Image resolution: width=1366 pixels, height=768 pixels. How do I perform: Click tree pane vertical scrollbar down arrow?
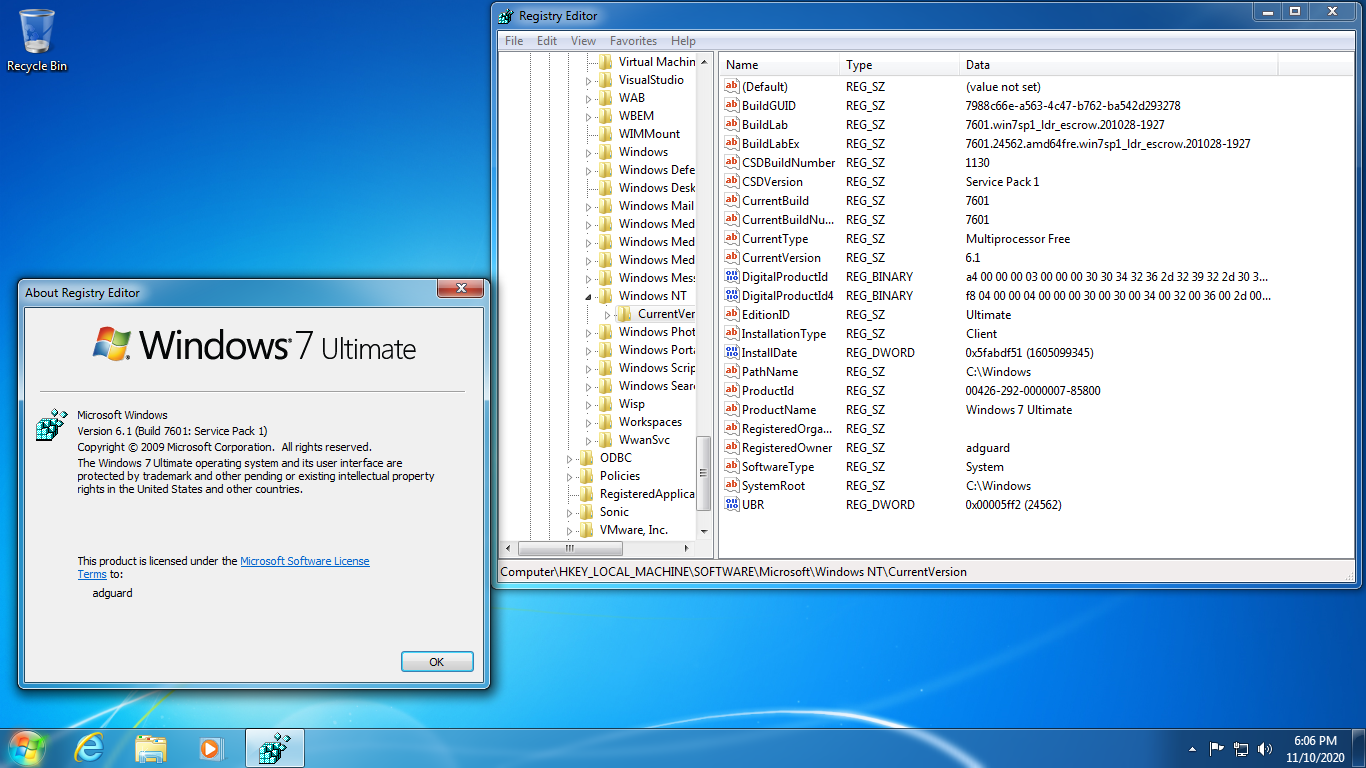(704, 531)
